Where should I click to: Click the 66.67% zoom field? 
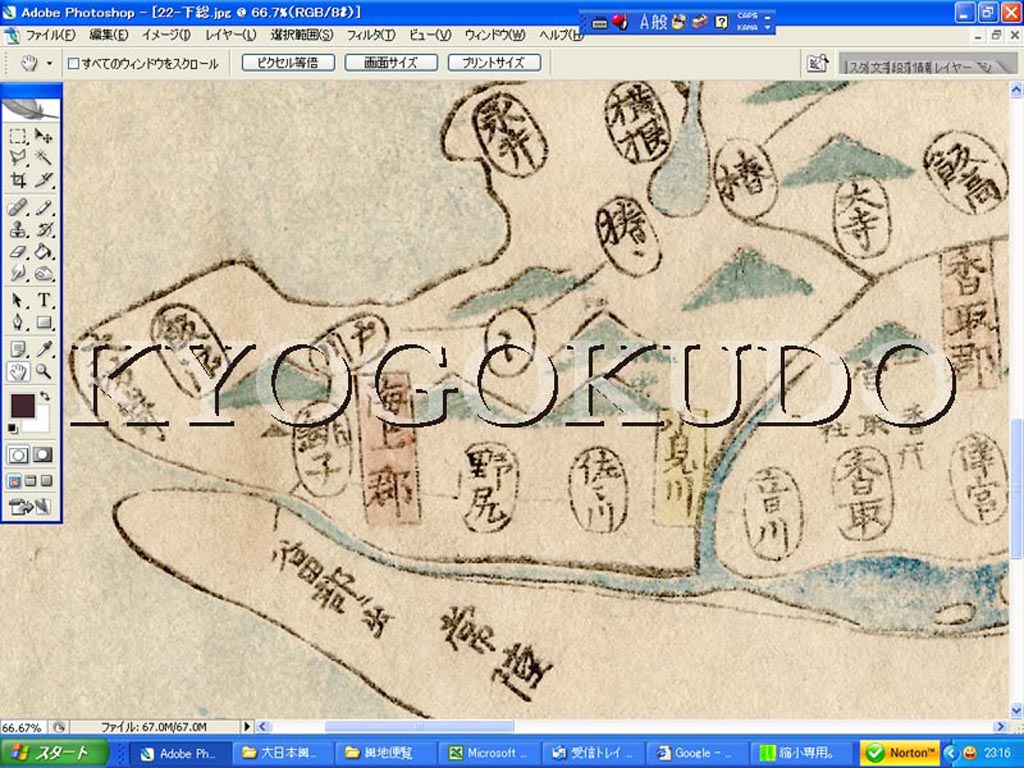22,727
